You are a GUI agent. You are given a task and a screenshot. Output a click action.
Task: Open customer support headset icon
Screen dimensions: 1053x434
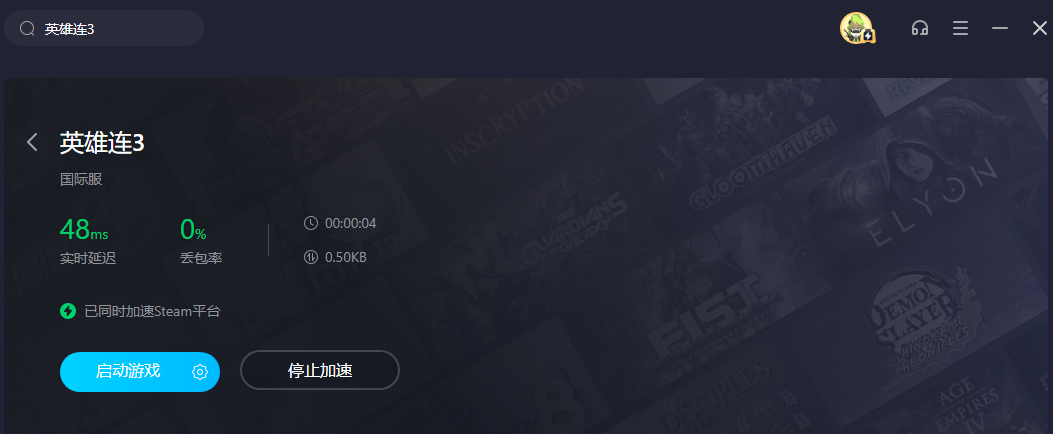point(919,28)
